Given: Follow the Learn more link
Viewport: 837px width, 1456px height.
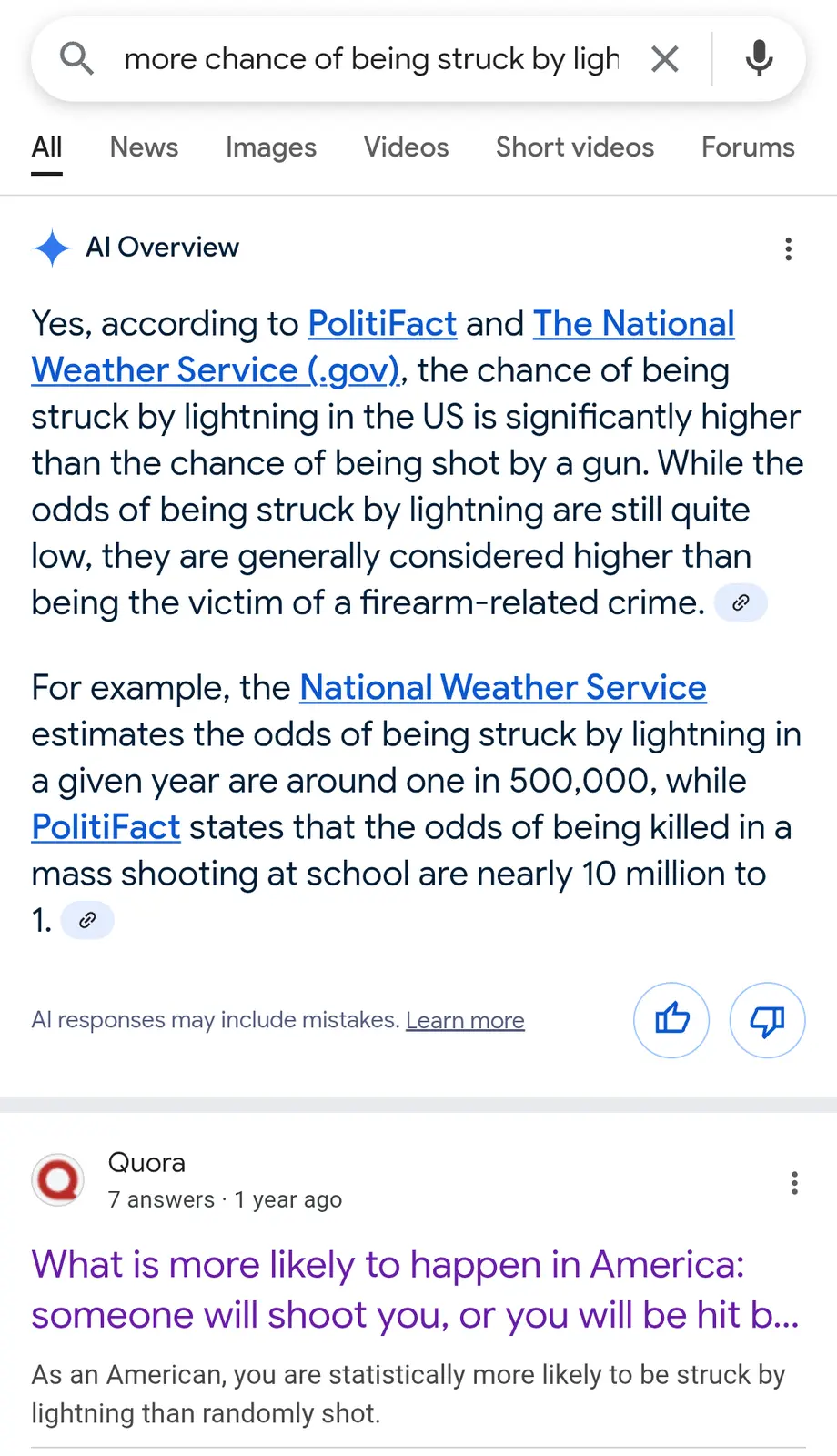Looking at the screenshot, I should (465, 1021).
